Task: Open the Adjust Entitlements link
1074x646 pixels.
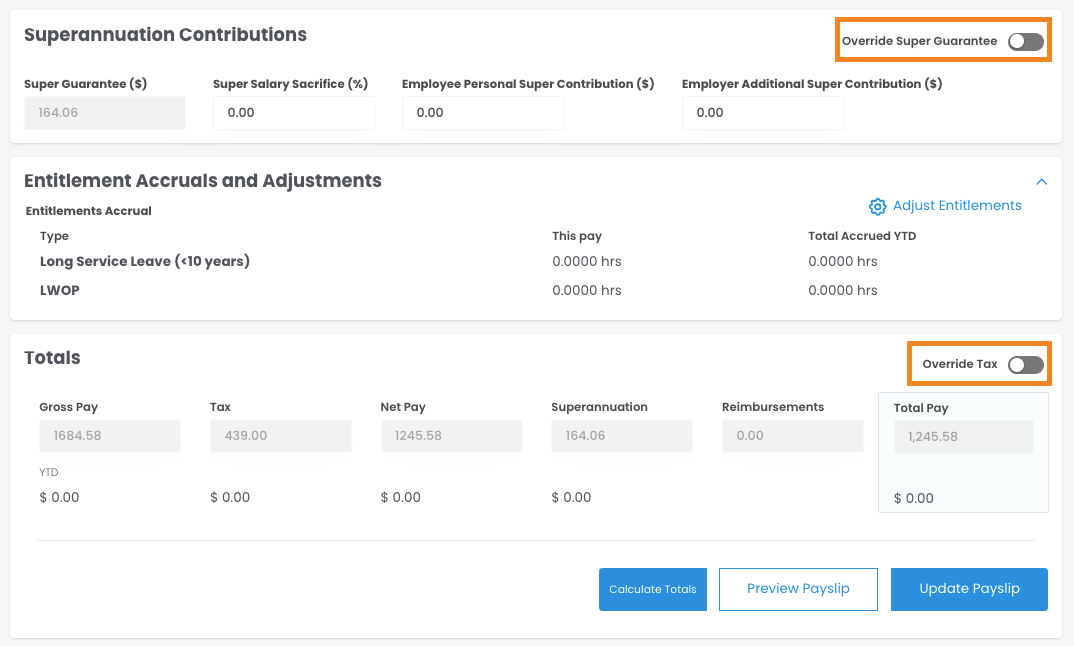Action: [956, 206]
